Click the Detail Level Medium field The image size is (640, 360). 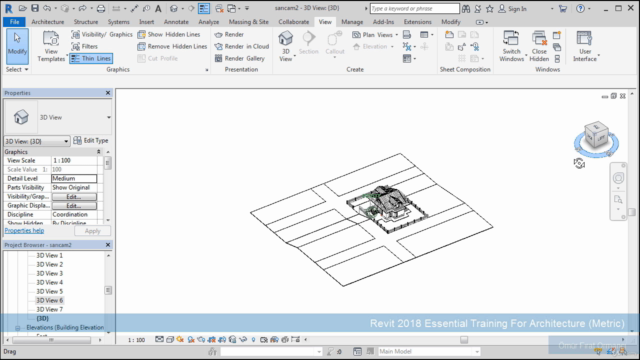pyautogui.click(x=74, y=179)
